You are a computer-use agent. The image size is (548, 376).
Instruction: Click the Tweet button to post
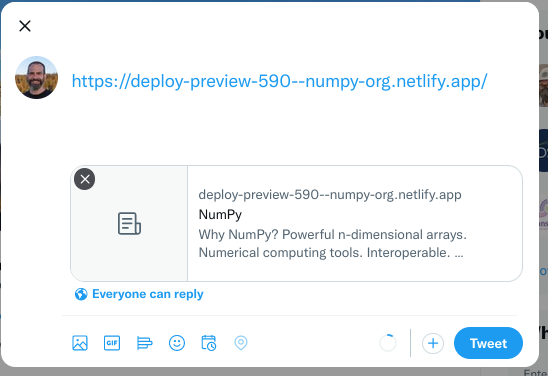488,343
